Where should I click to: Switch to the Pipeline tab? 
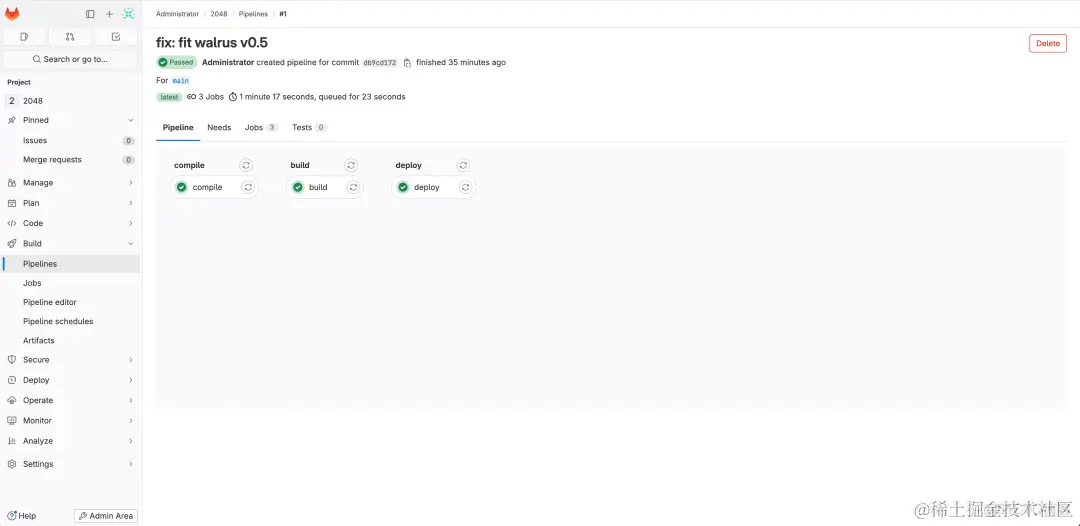pyautogui.click(x=178, y=127)
